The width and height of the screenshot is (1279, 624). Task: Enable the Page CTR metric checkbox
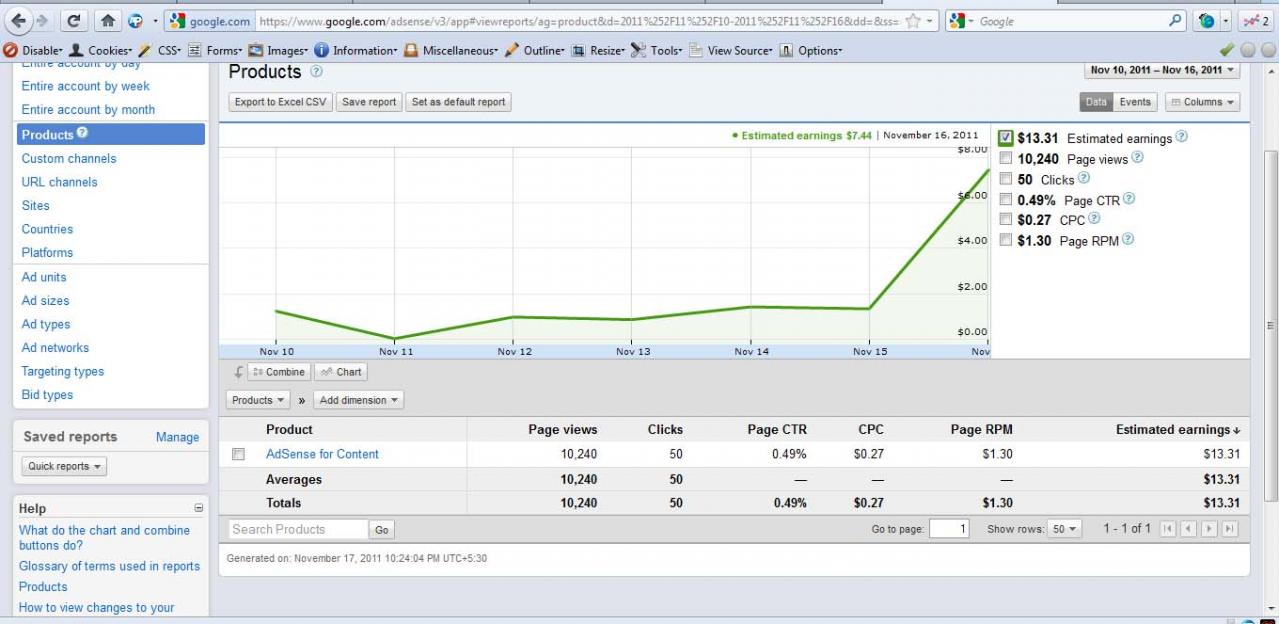point(1006,199)
